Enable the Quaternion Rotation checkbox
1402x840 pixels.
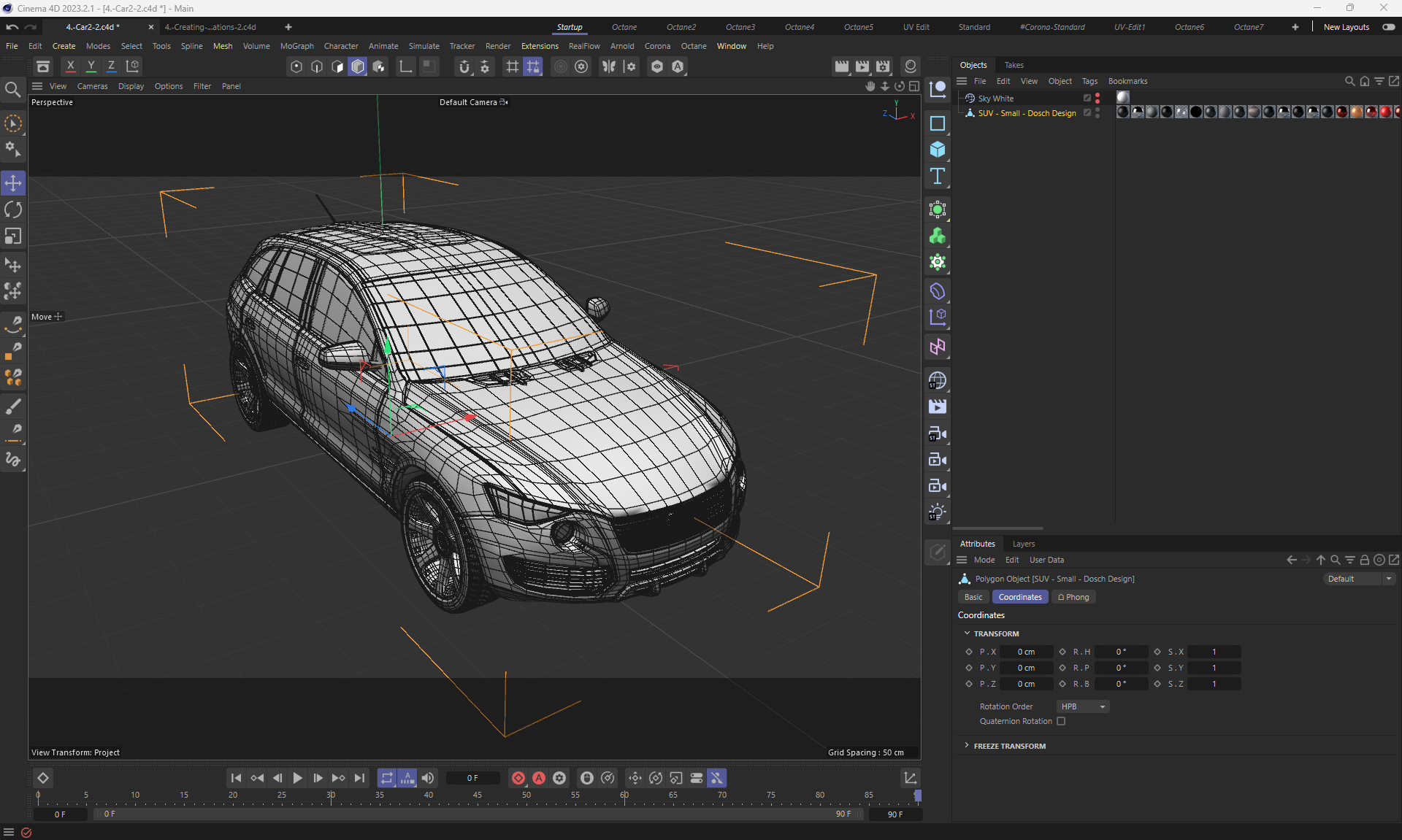[1061, 721]
